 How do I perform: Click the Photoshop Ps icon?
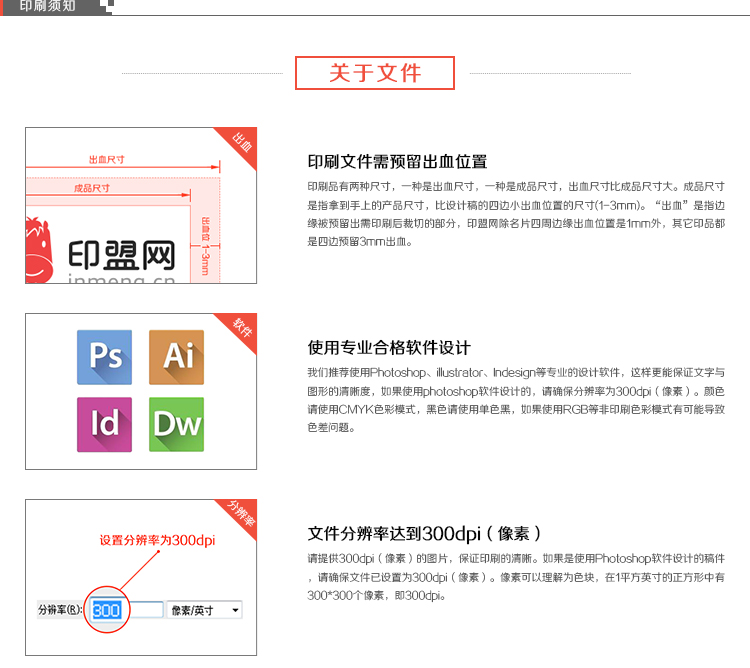click(x=104, y=357)
